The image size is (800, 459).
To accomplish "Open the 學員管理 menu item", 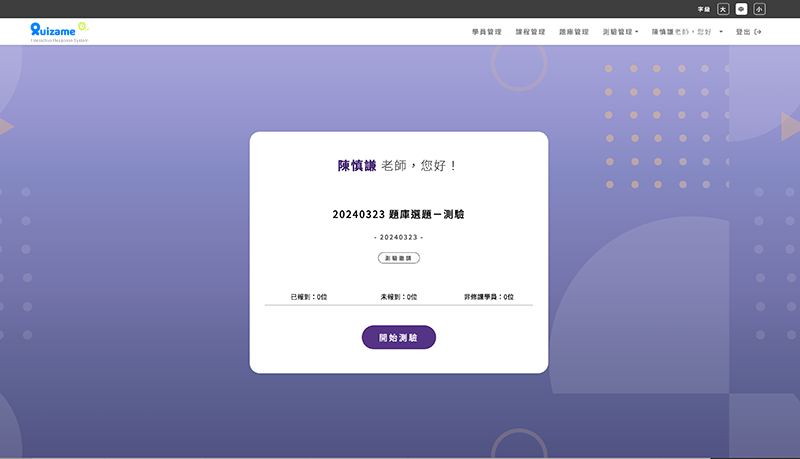I will click(x=487, y=32).
